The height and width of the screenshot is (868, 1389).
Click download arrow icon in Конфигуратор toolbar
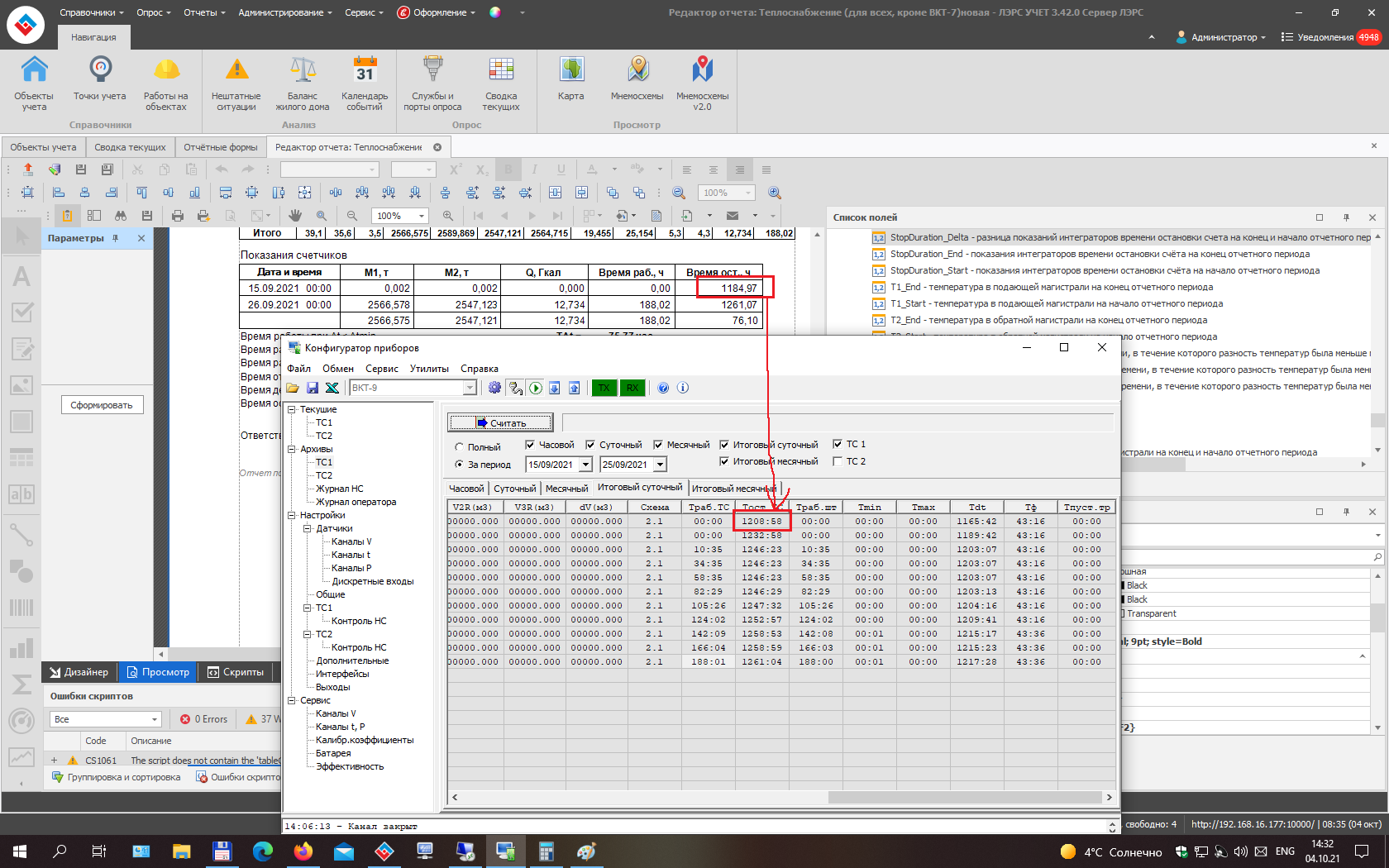tap(555, 388)
